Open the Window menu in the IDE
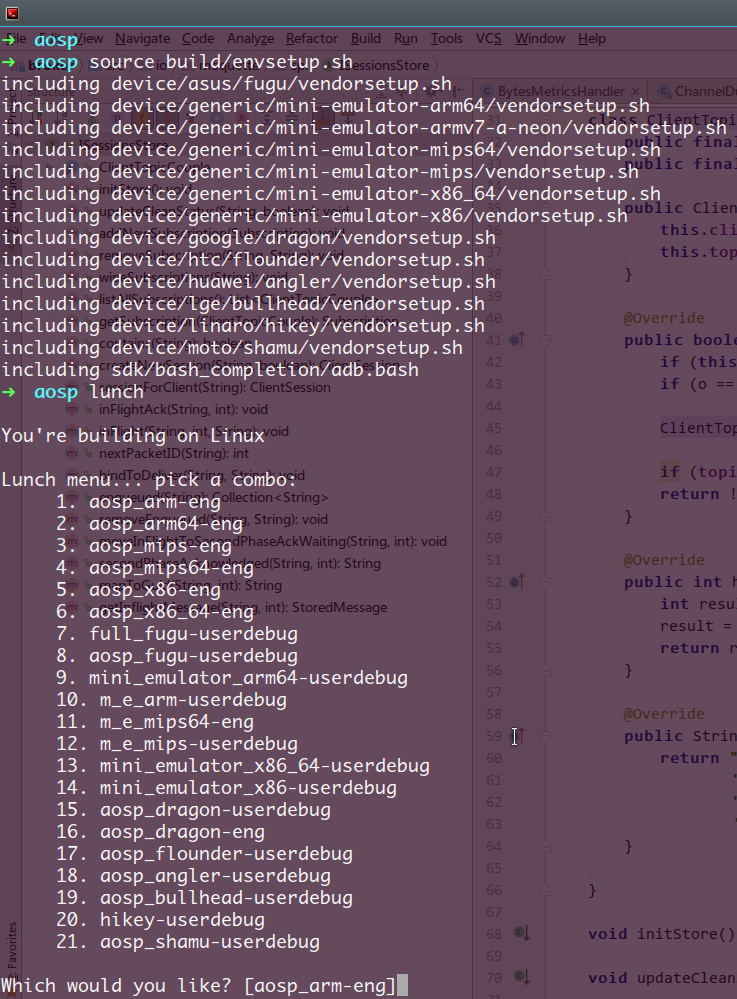737x999 pixels. (540, 39)
